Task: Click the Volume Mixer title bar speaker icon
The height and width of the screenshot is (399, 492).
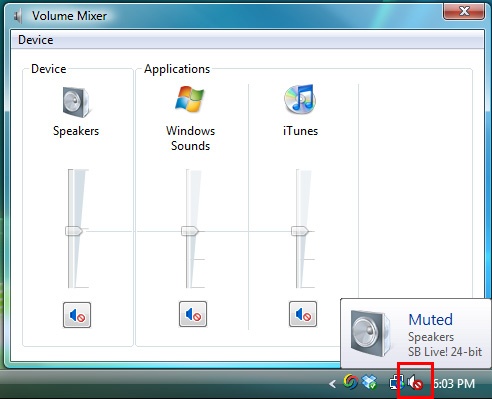Action: (x=18, y=16)
